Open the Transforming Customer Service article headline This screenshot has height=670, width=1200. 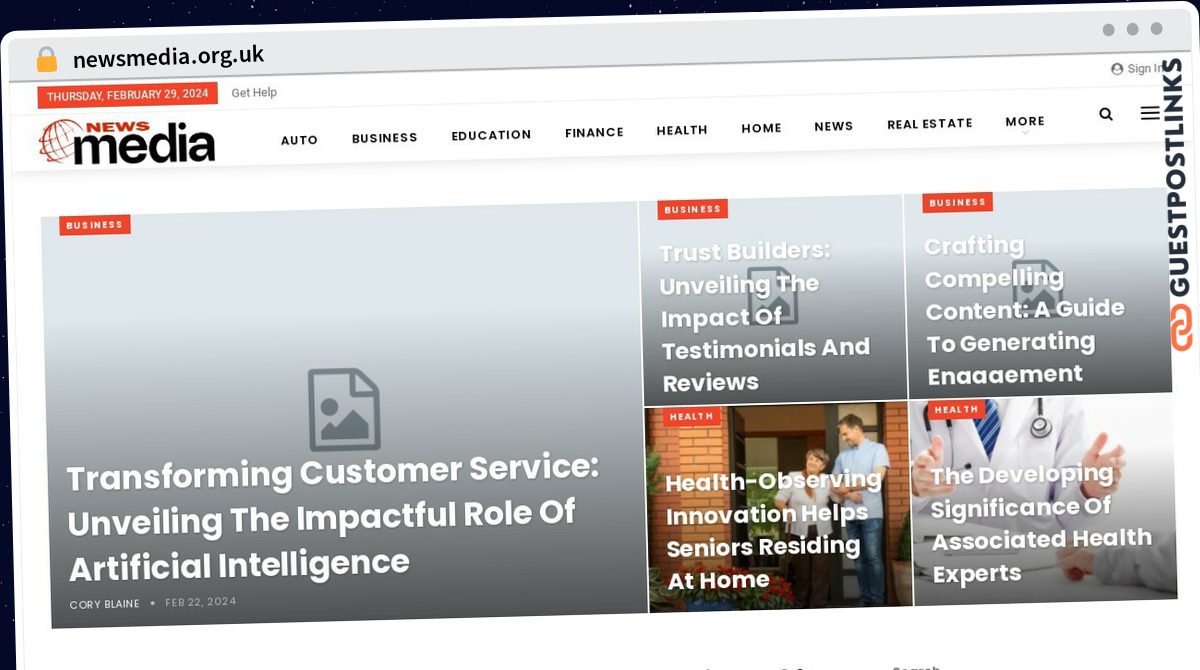pos(333,518)
